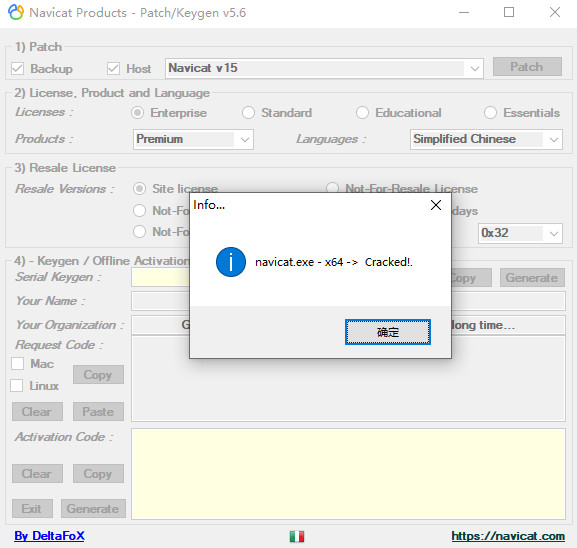Choose the Not-For-Resale License radio option

click(x=332, y=188)
